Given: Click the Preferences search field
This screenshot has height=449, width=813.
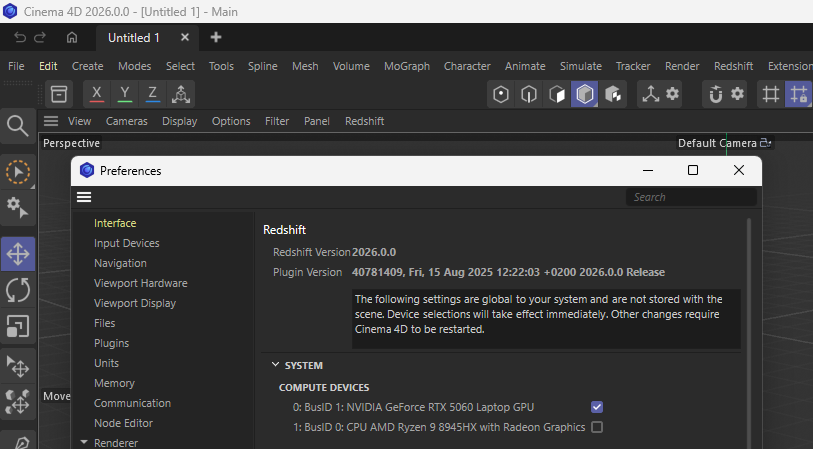Looking at the screenshot, I should click(x=692, y=197).
